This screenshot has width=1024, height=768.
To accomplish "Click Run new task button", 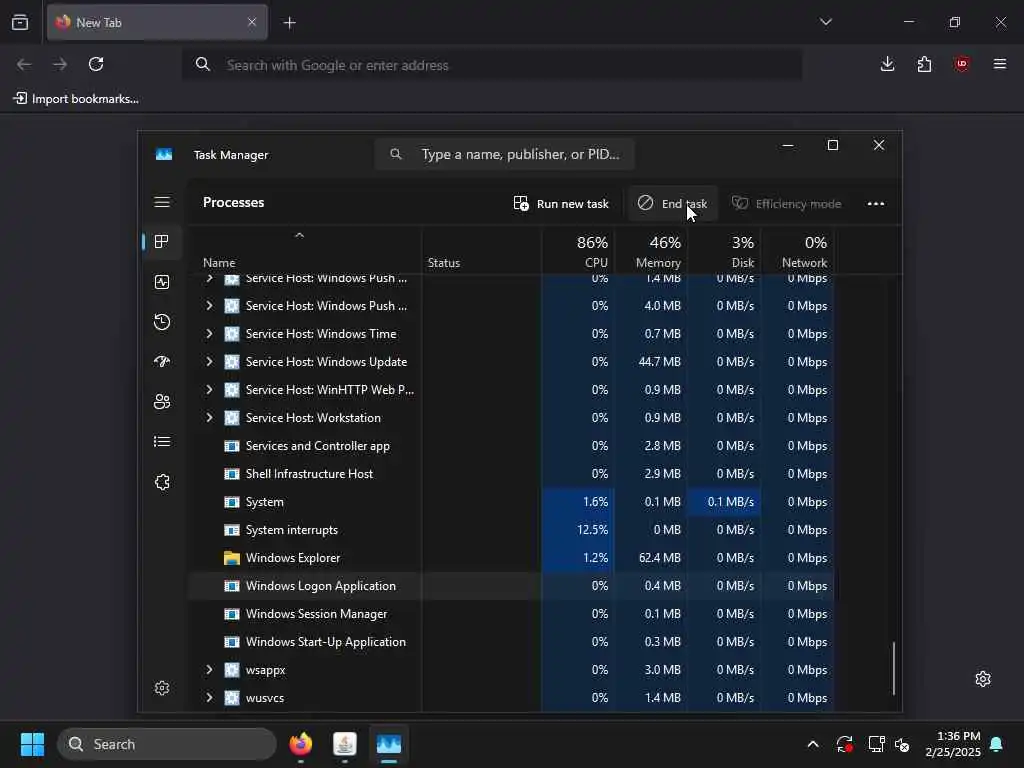I will click(x=561, y=204).
